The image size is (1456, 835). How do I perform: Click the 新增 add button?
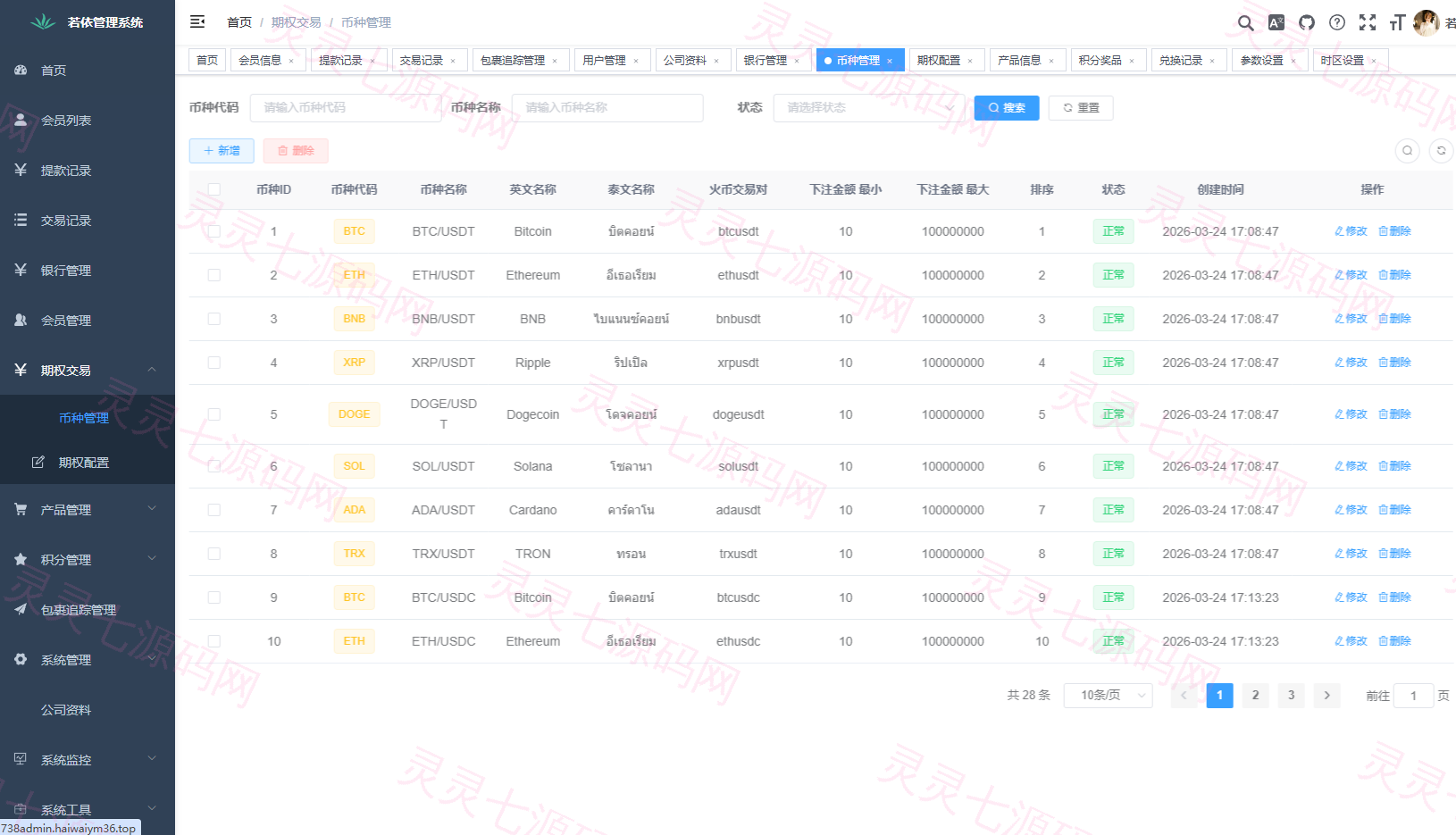click(x=222, y=151)
